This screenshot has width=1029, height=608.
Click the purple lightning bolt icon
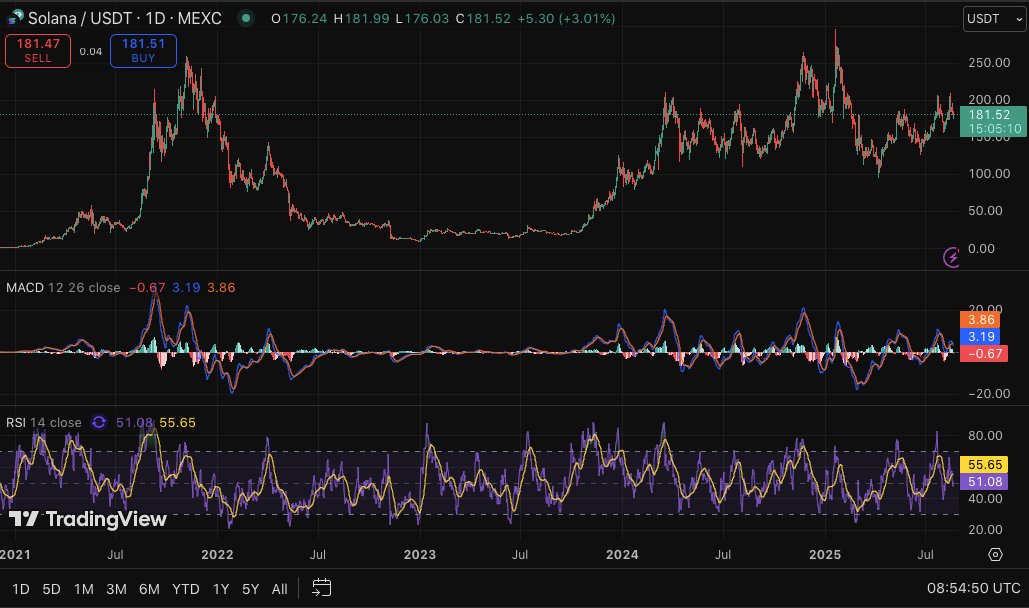951,257
